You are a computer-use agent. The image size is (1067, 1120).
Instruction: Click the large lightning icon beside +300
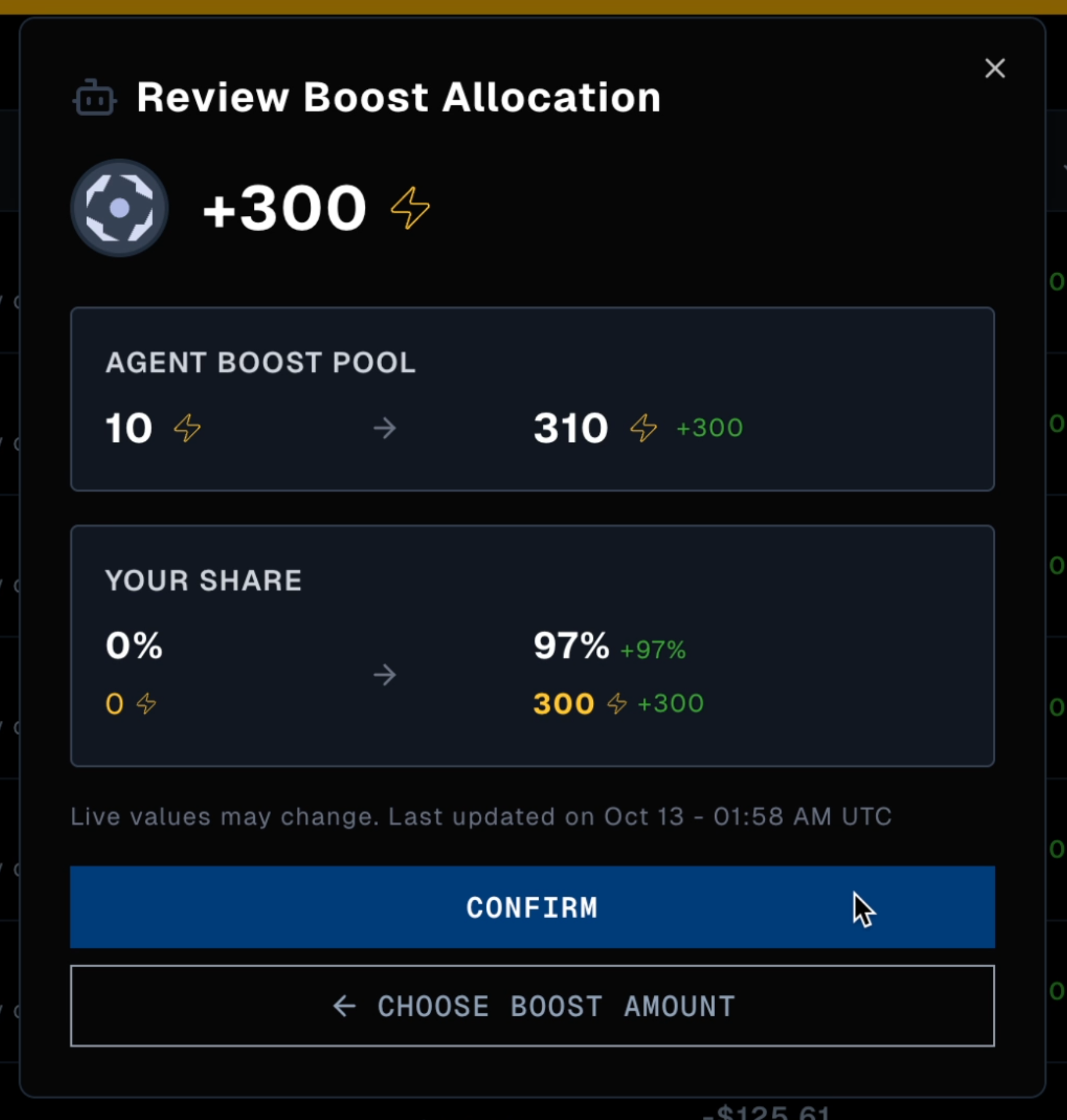pyautogui.click(x=410, y=208)
